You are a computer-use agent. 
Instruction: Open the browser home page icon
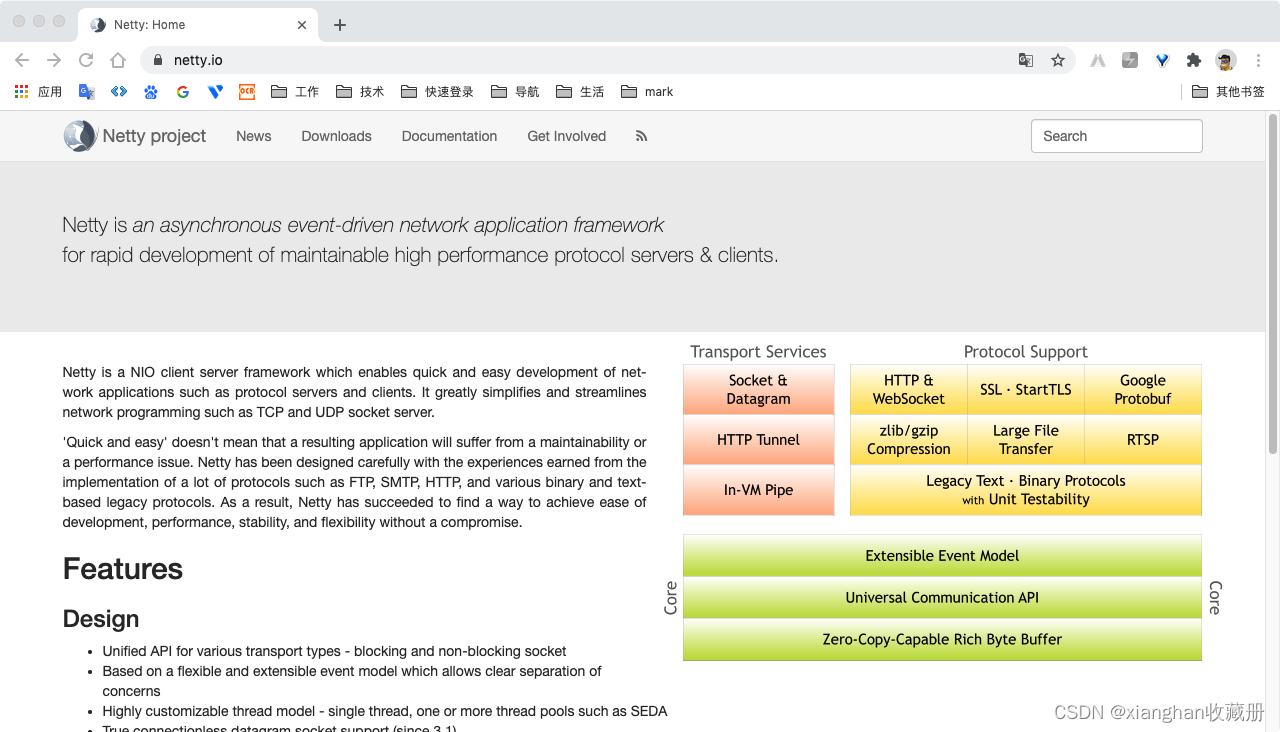tap(118, 60)
